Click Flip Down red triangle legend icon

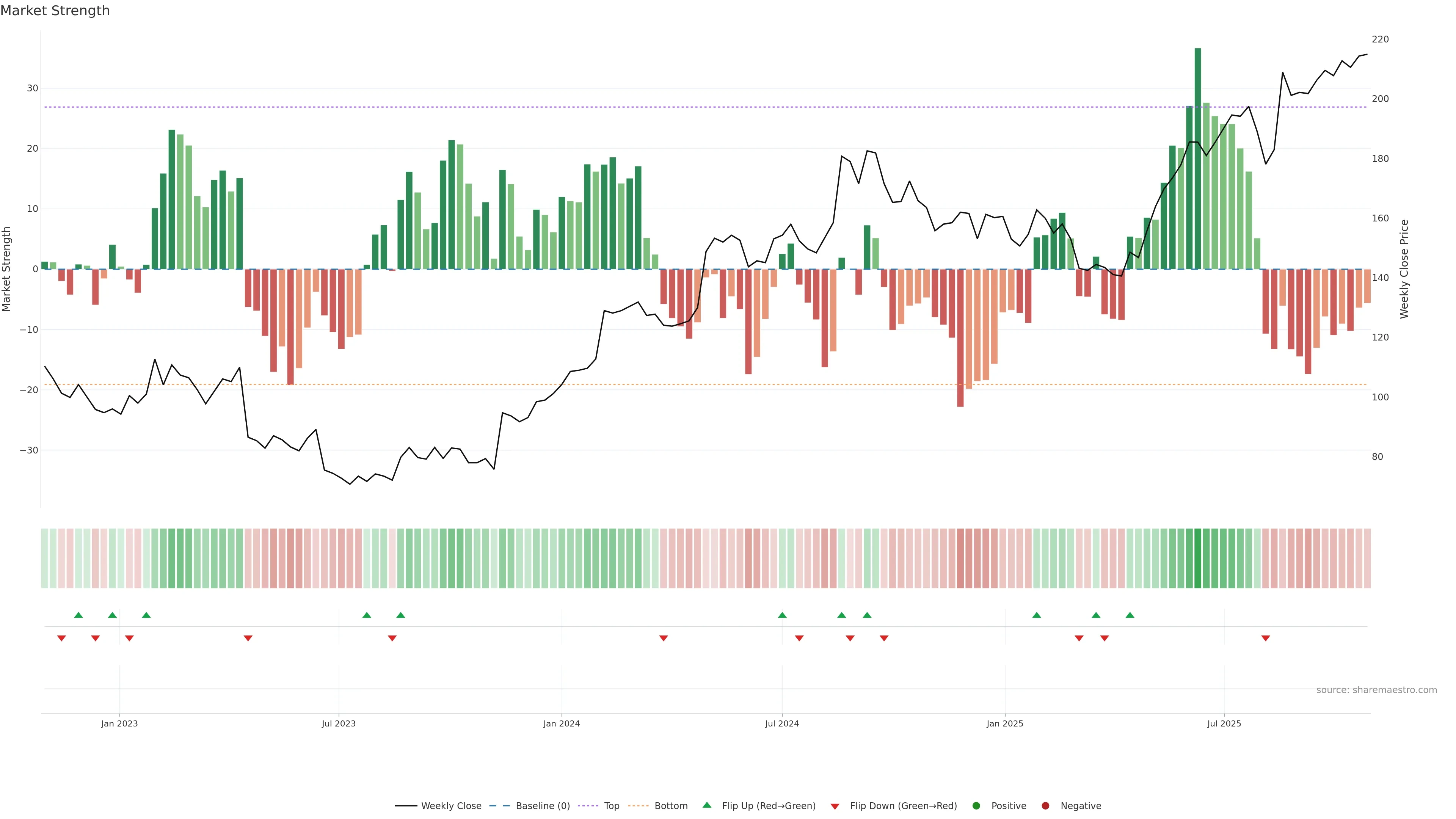835,806
